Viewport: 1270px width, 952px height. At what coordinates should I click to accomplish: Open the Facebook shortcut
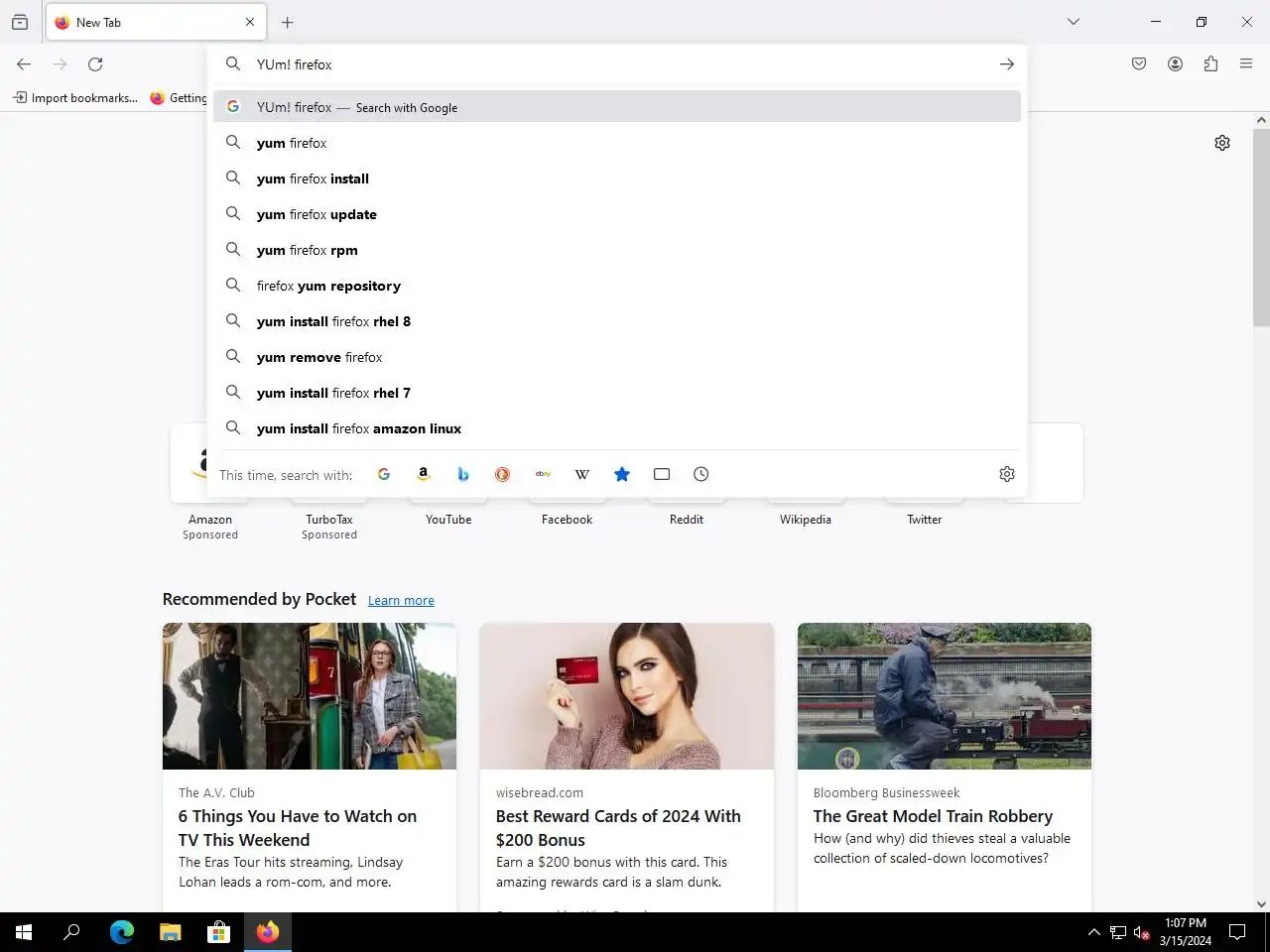[x=567, y=519]
